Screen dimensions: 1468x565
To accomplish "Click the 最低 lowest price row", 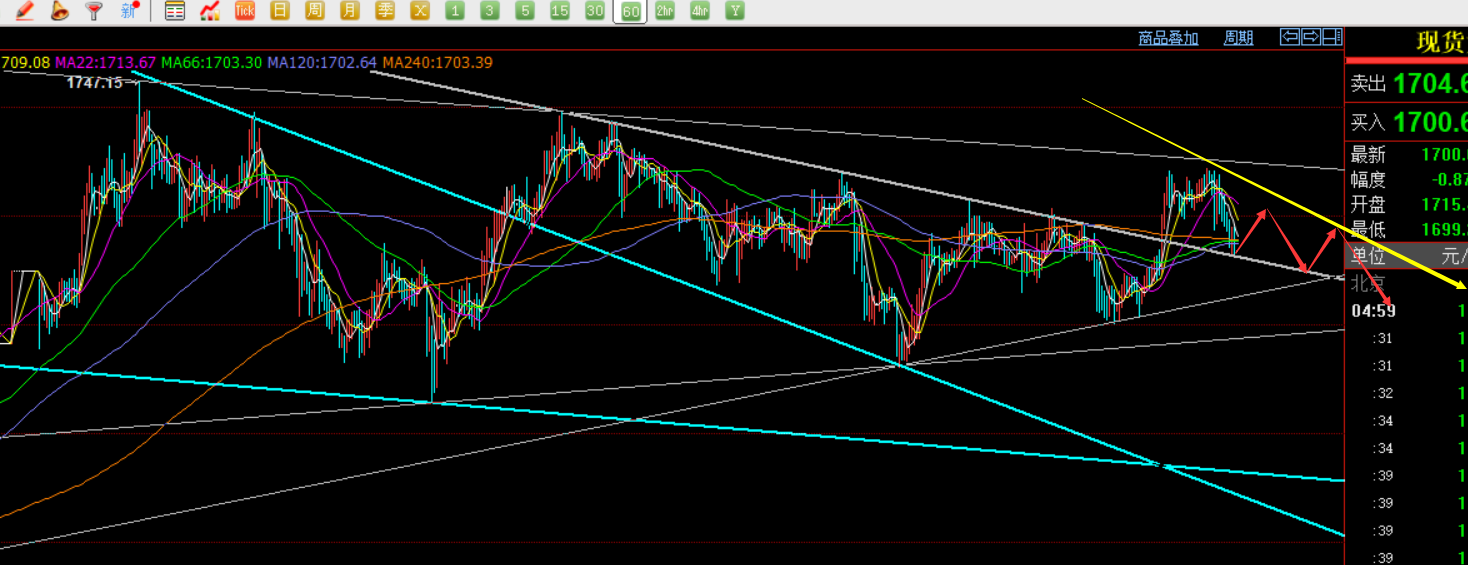I will pos(1408,230).
